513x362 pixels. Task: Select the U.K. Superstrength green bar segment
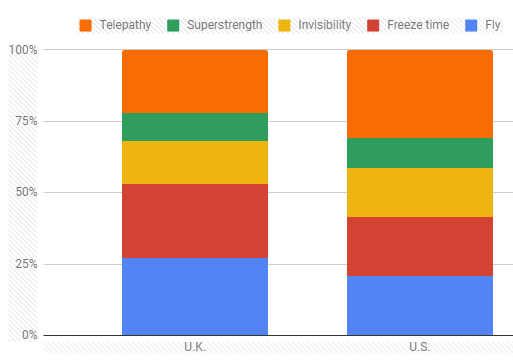(195, 127)
